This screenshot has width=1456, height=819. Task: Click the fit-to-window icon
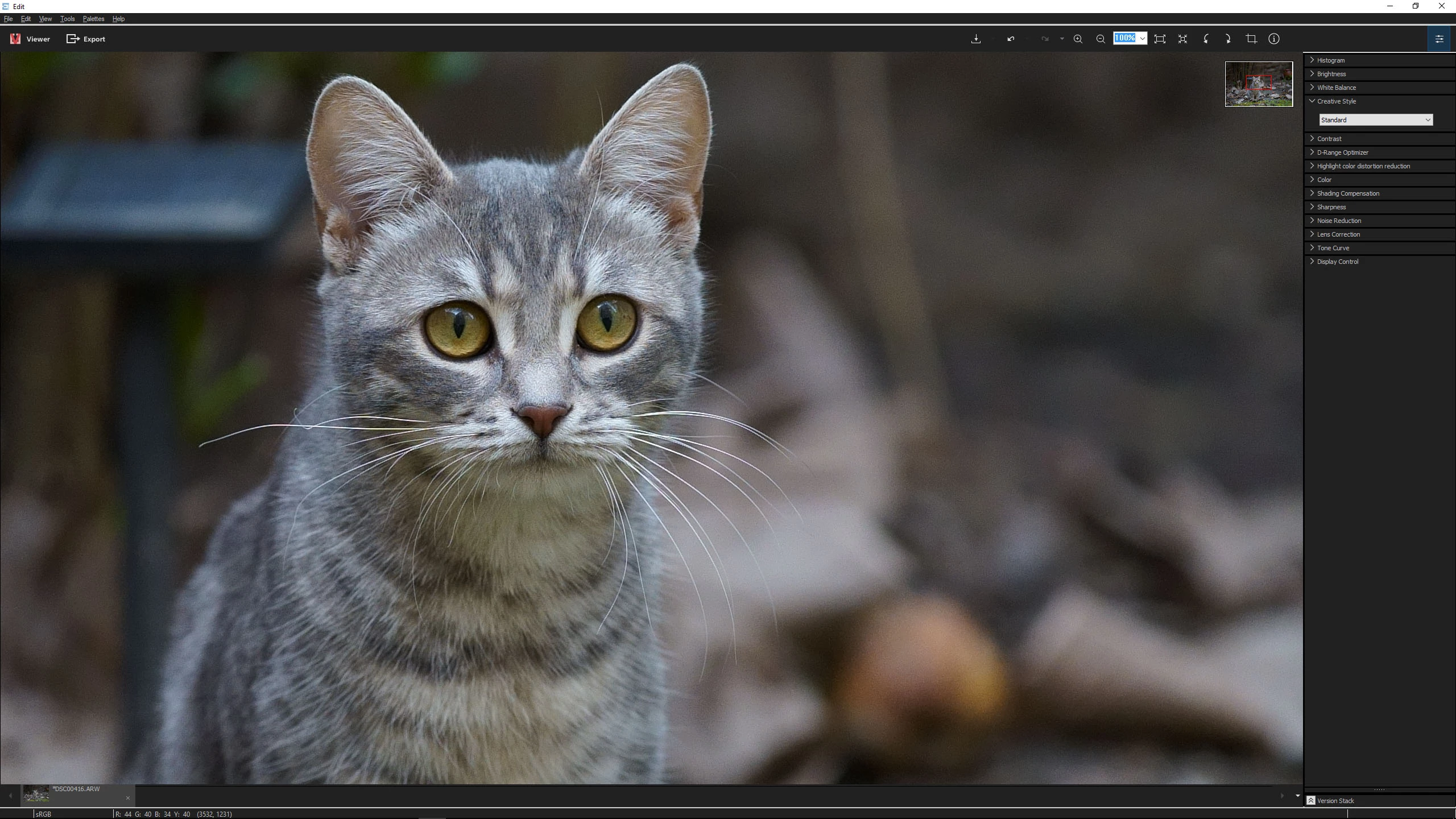1160,39
